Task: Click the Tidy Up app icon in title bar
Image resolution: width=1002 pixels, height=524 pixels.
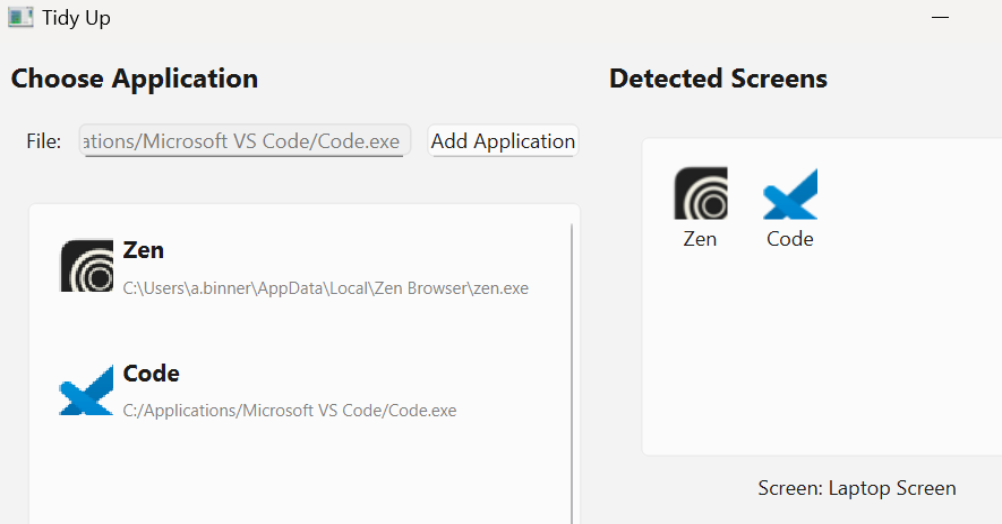Action: point(20,17)
